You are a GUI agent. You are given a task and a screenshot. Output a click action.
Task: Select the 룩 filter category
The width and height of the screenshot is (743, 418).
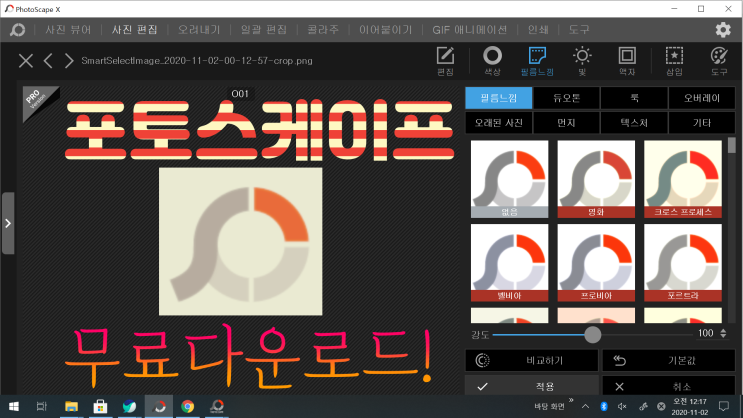tap(634, 98)
